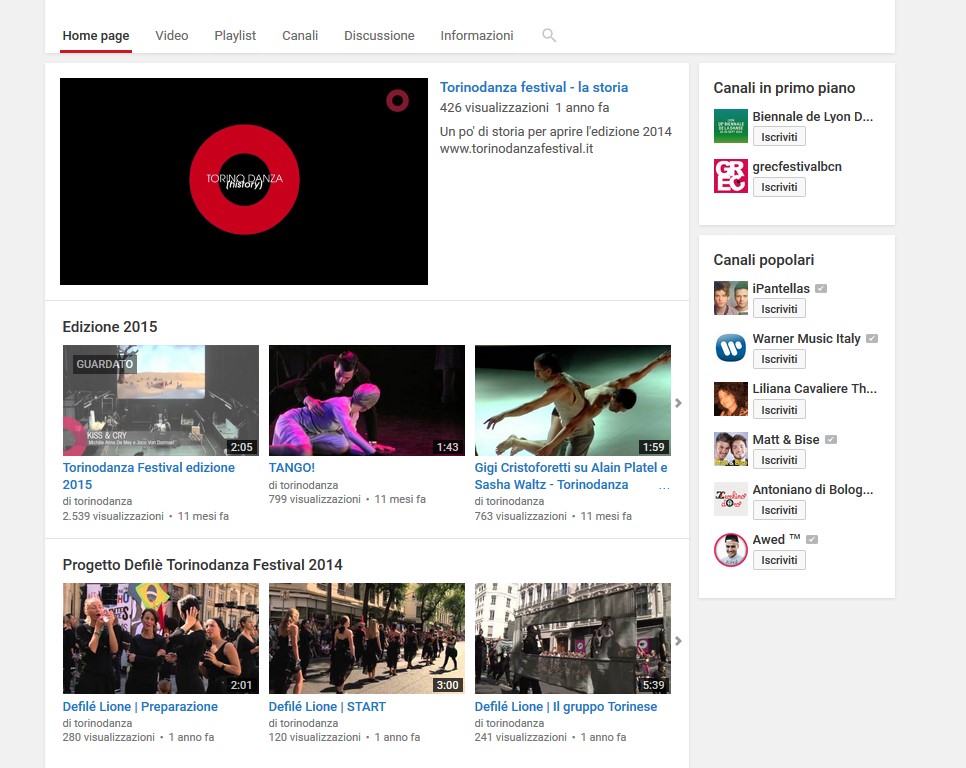
Task: Subscribe to Biennale de Lyon channel
Action: point(779,137)
